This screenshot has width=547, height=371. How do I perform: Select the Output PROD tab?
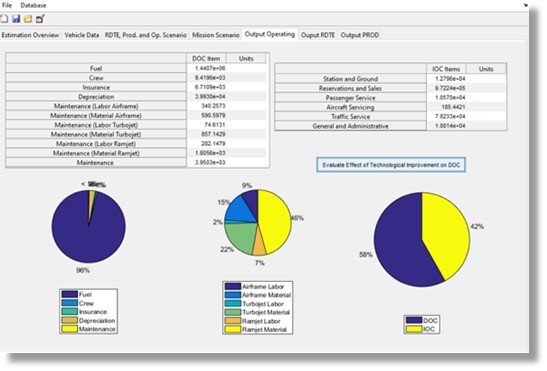tap(360, 35)
